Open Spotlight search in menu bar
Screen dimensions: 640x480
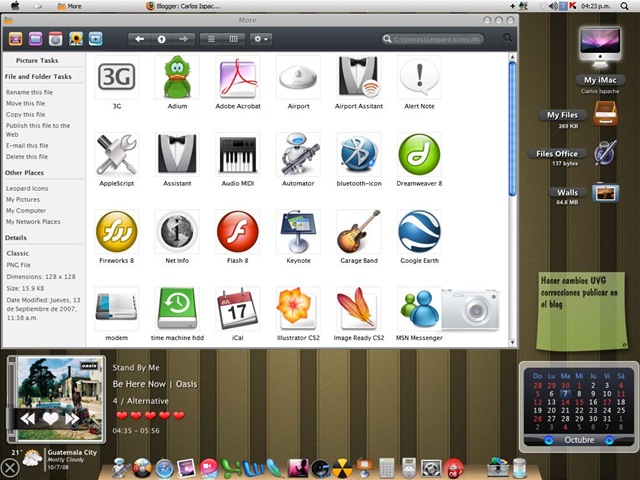click(x=624, y=6)
